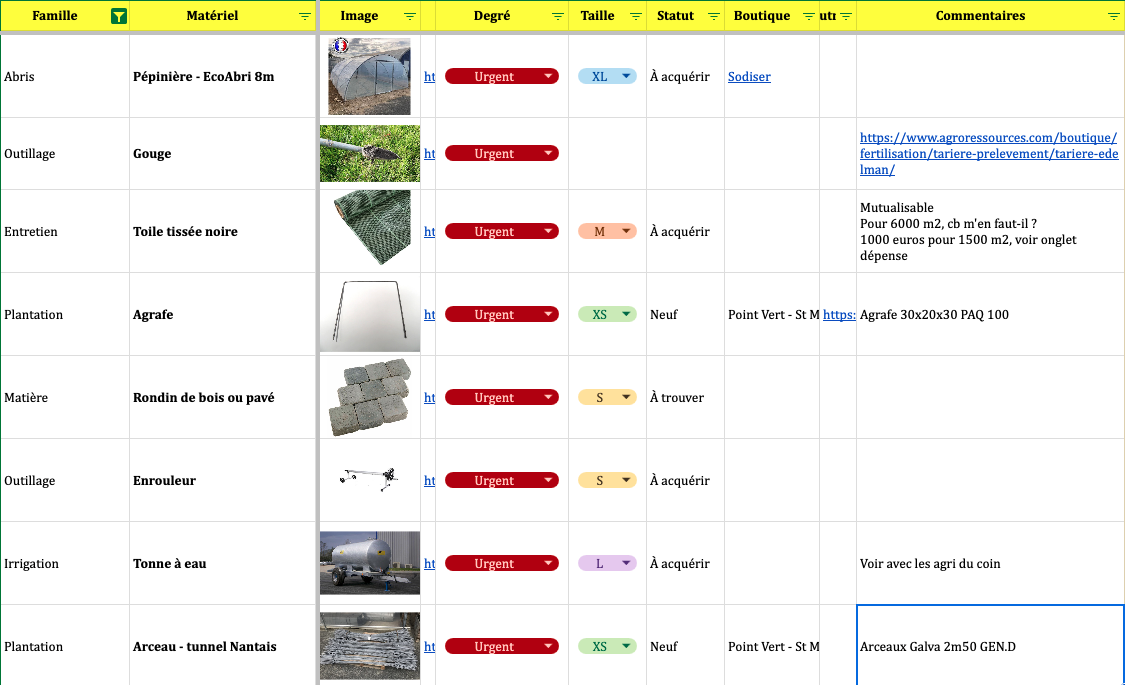1125x685 pixels.
Task: Open the Image column filter icon
Action: coord(409,17)
